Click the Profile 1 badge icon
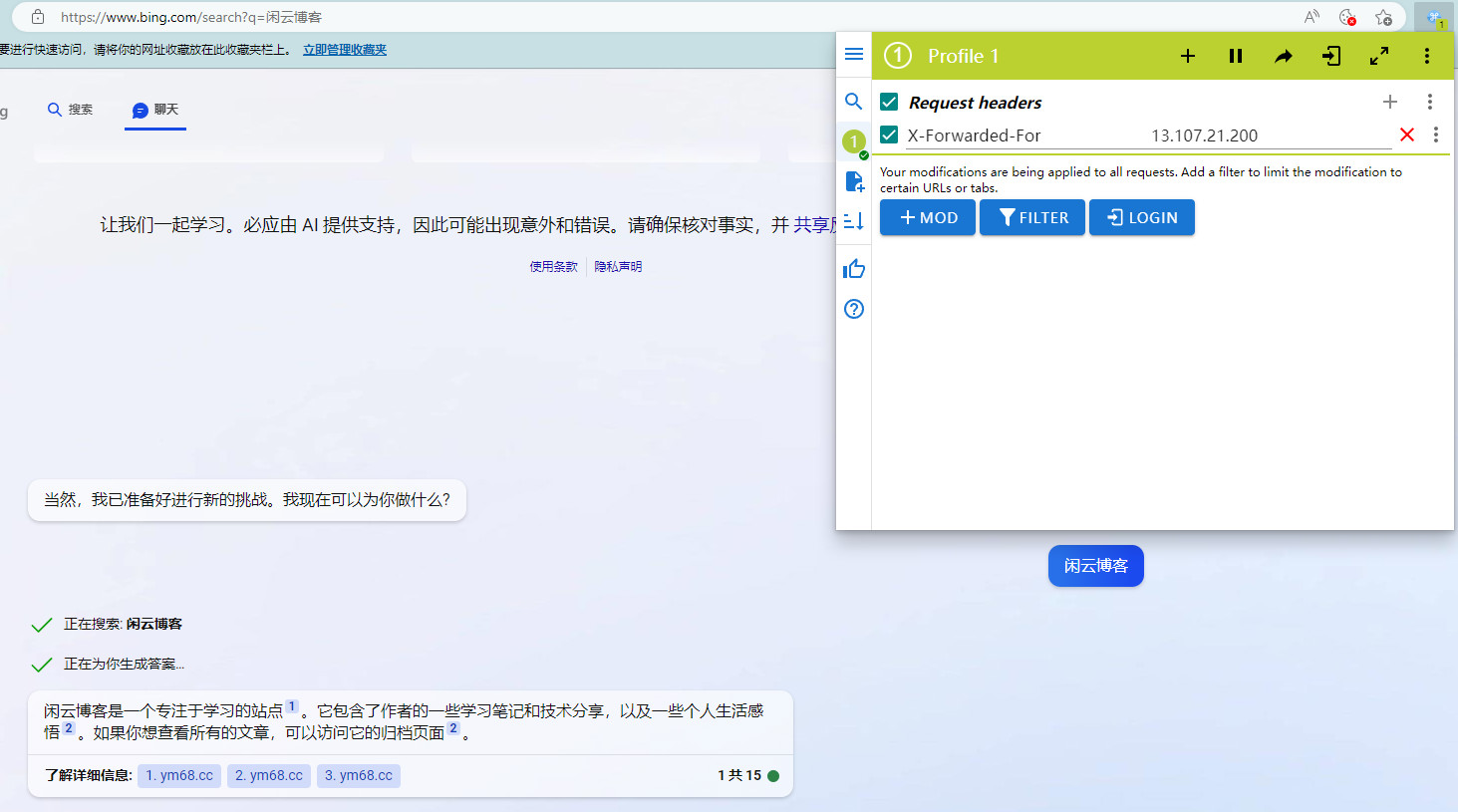1458x812 pixels. (x=898, y=56)
